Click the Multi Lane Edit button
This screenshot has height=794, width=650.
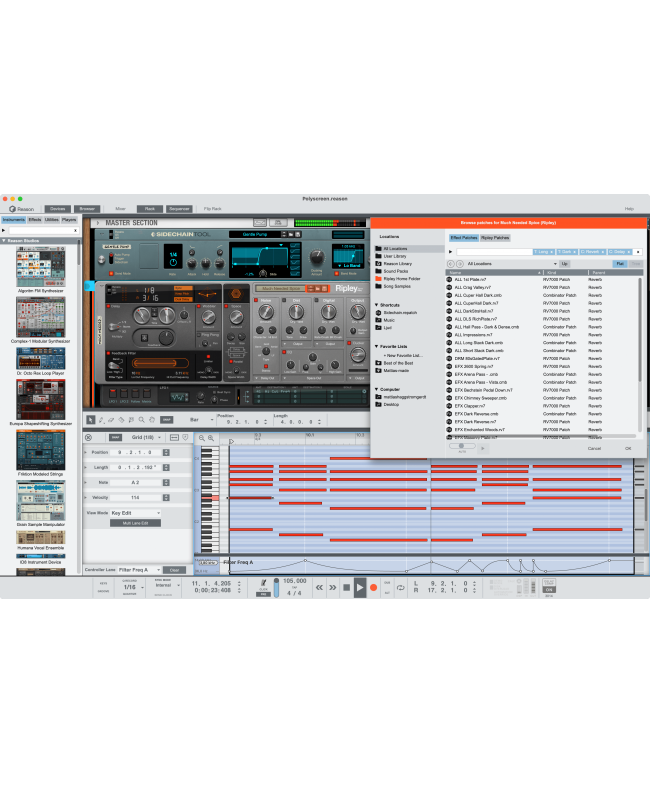pyautogui.click(x=135, y=523)
